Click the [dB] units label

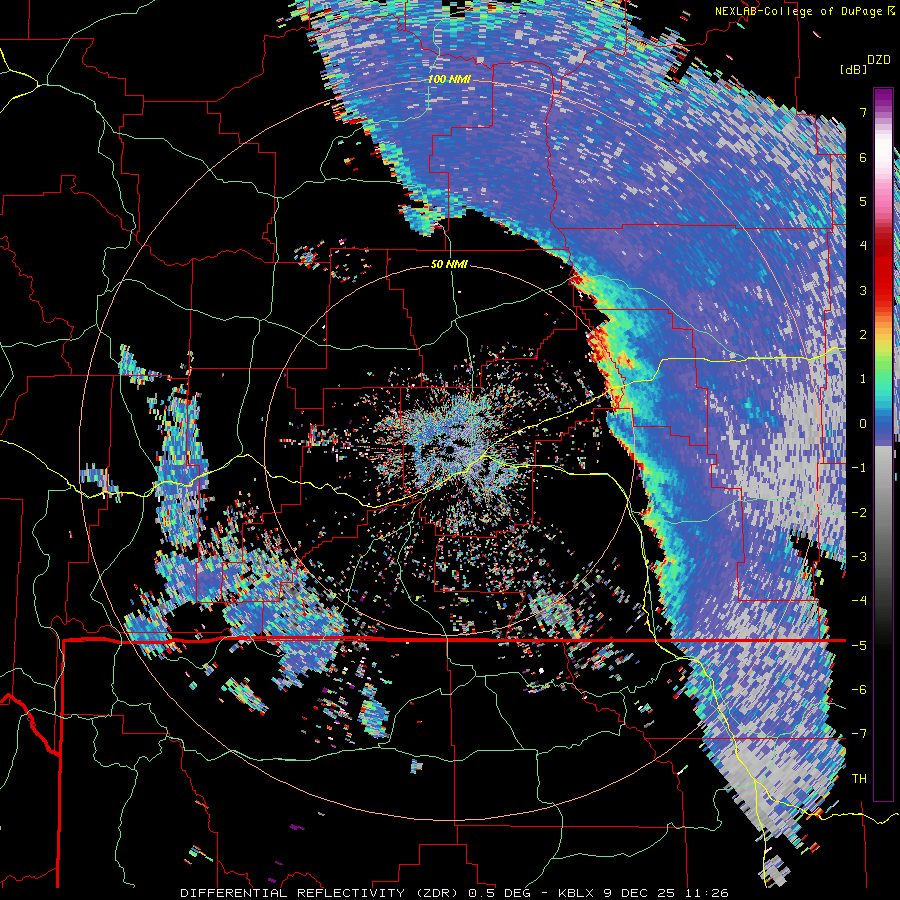coord(854,69)
